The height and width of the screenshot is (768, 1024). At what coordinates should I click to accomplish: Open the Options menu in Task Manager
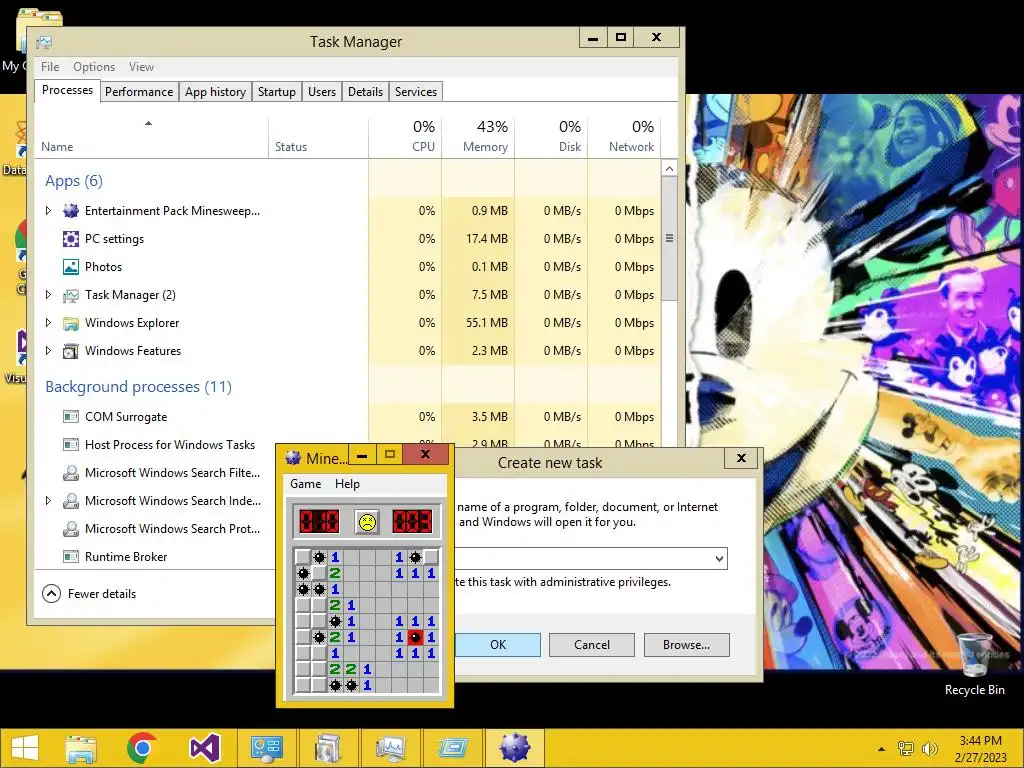[x=93, y=67]
